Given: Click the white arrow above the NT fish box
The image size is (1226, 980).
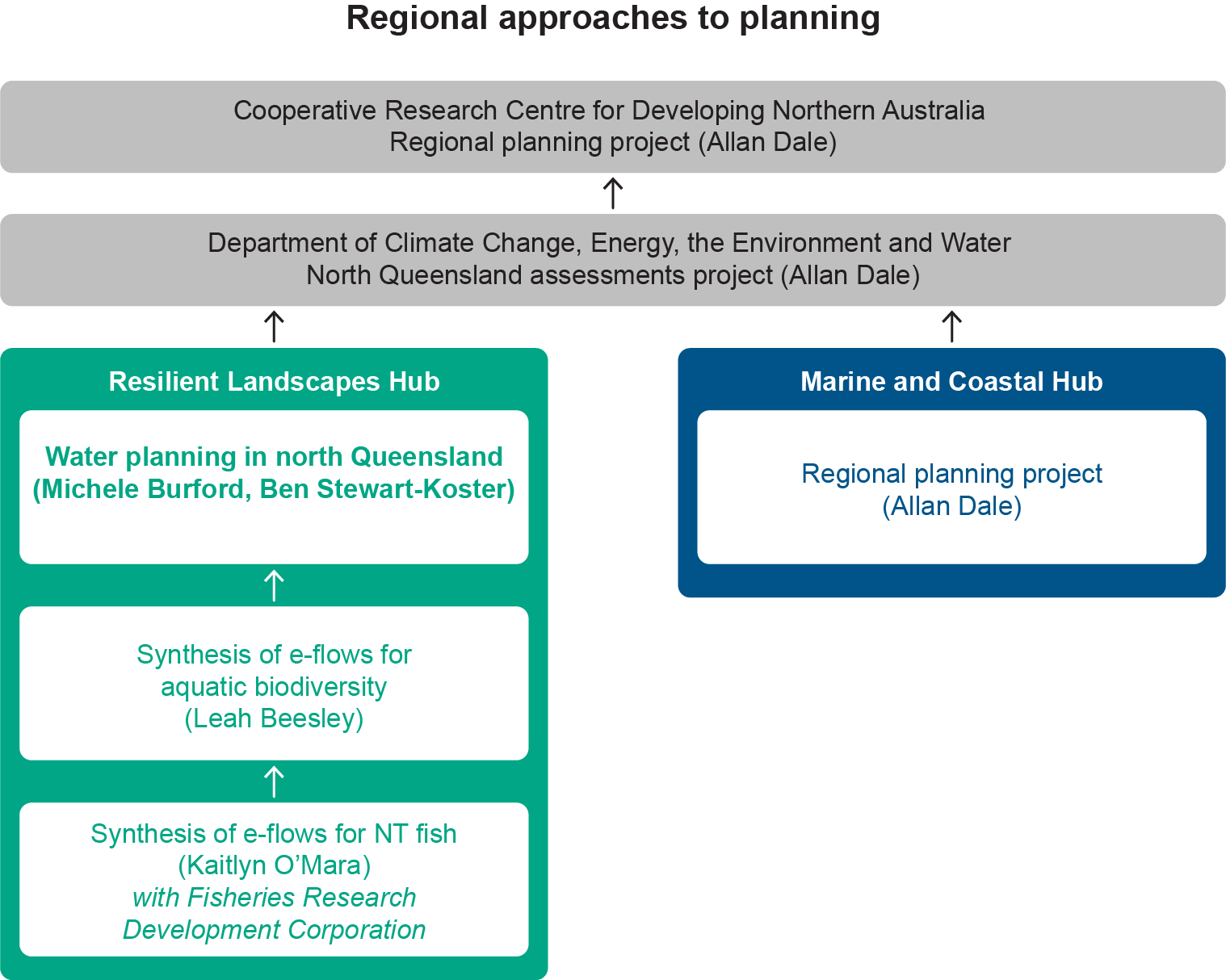Looking at the screenshot, I should tap(274, 780).
